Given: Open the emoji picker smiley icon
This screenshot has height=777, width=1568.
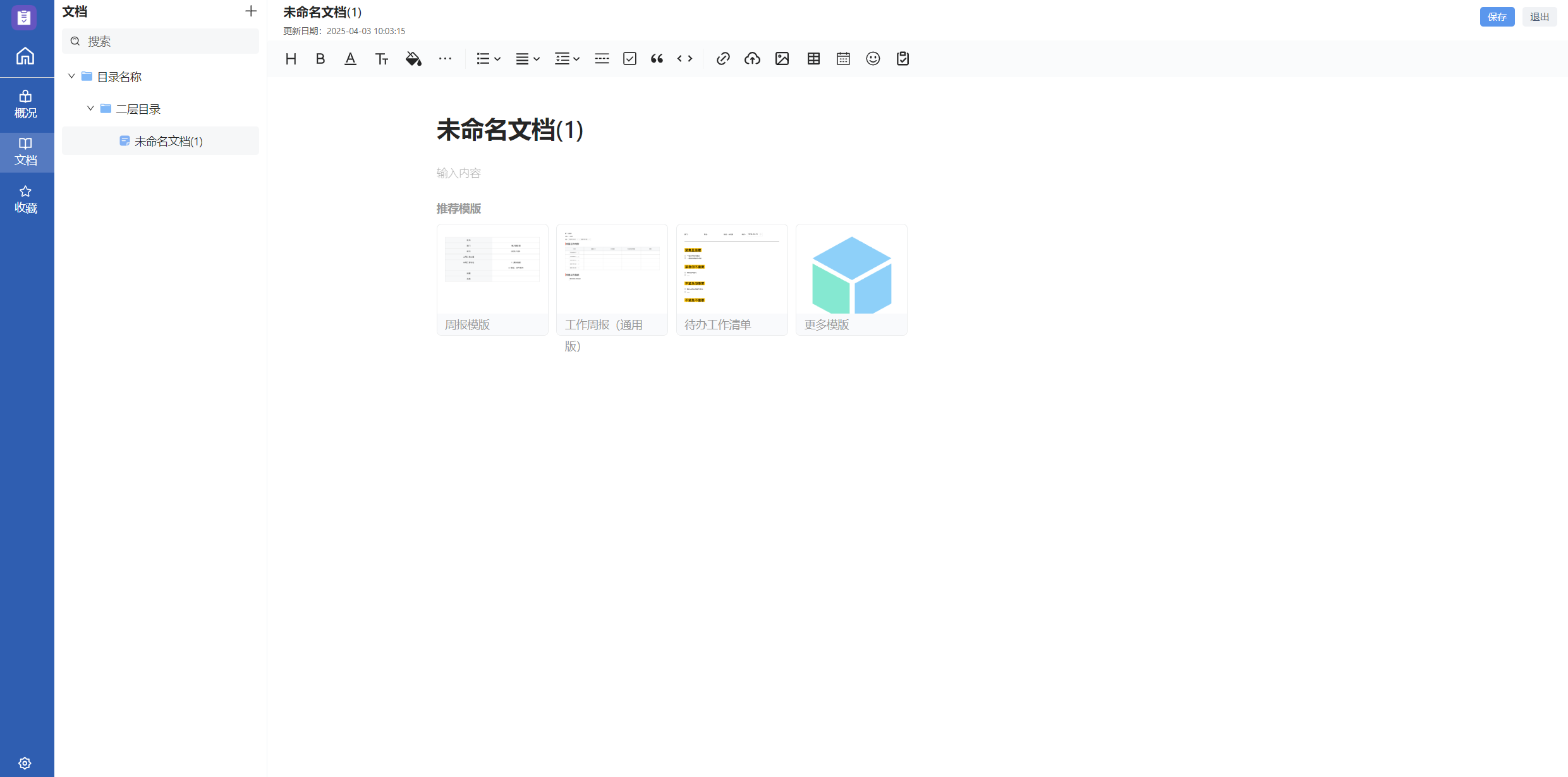Looking at the screenshot, I should coord(873,59).
